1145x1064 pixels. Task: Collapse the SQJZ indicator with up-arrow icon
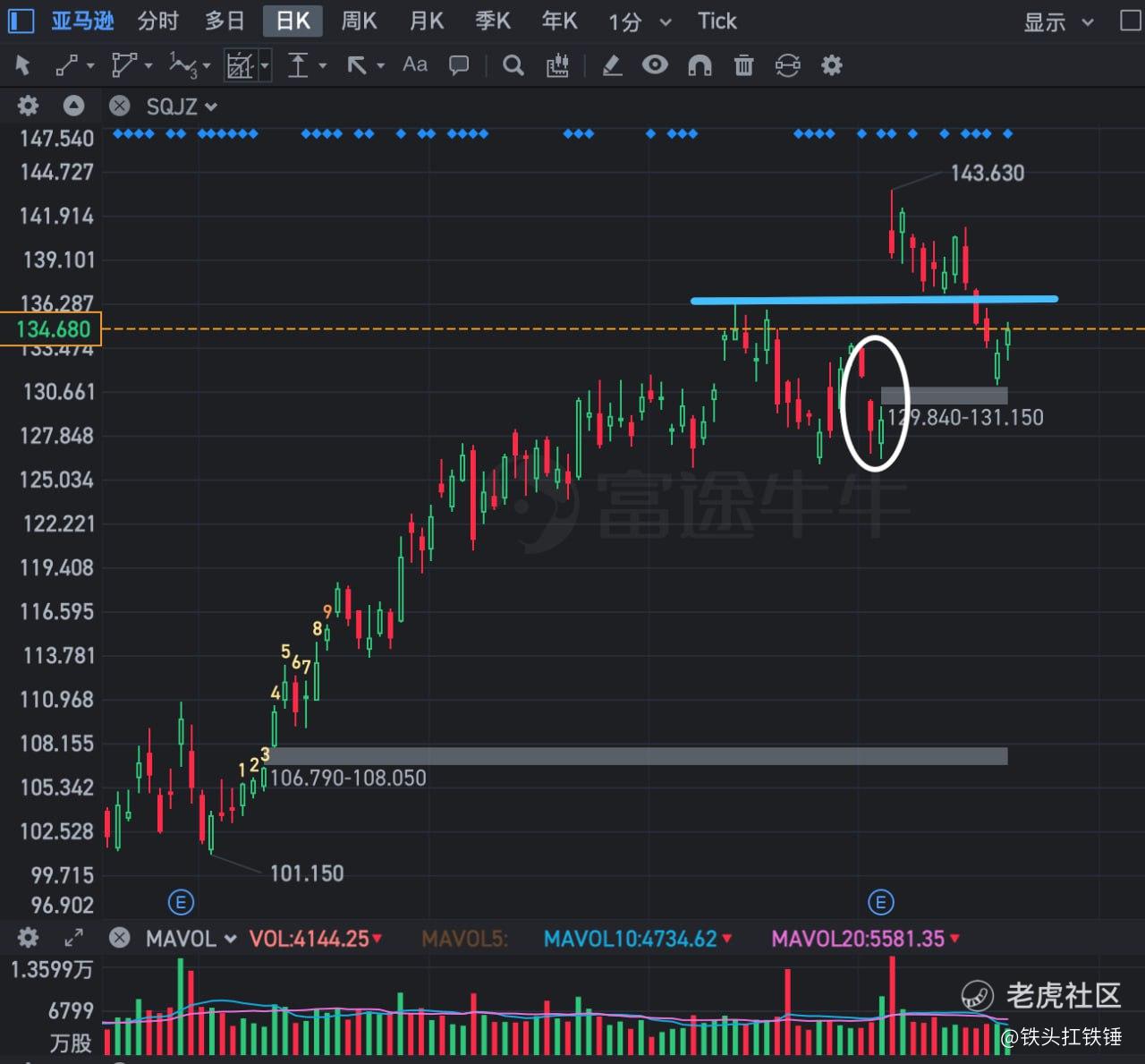pos(74,106)
